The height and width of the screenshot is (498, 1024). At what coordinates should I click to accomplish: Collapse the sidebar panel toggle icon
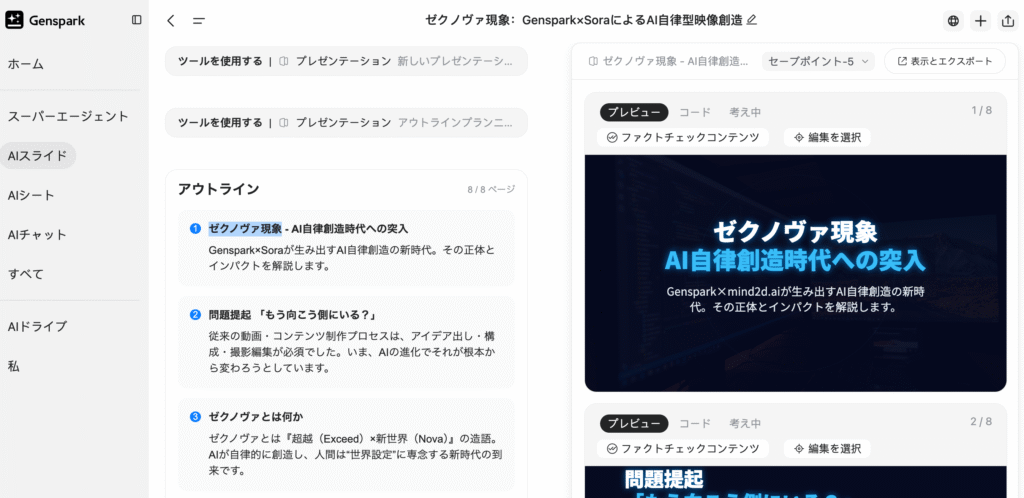pos(136,20)
